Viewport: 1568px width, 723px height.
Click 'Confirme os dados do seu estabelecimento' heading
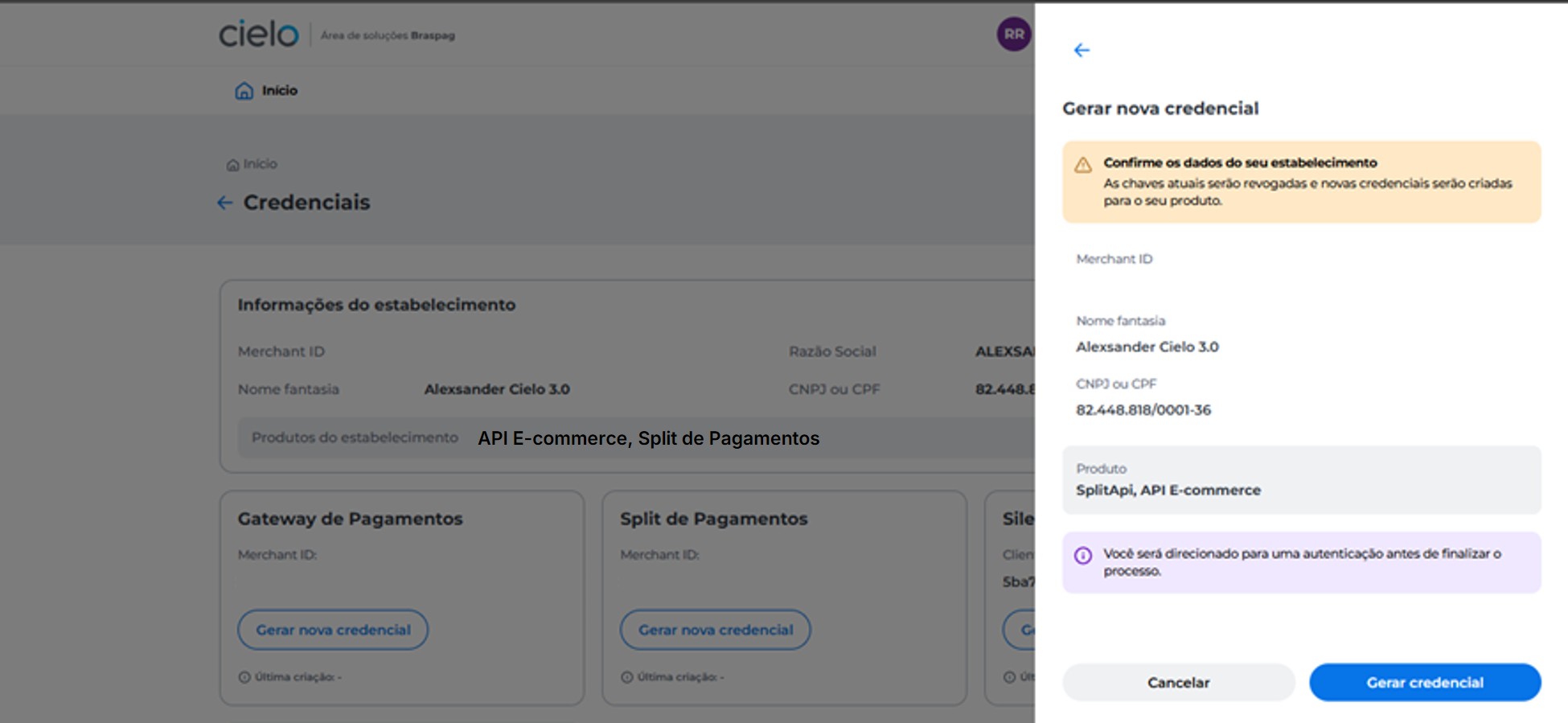1240,162
